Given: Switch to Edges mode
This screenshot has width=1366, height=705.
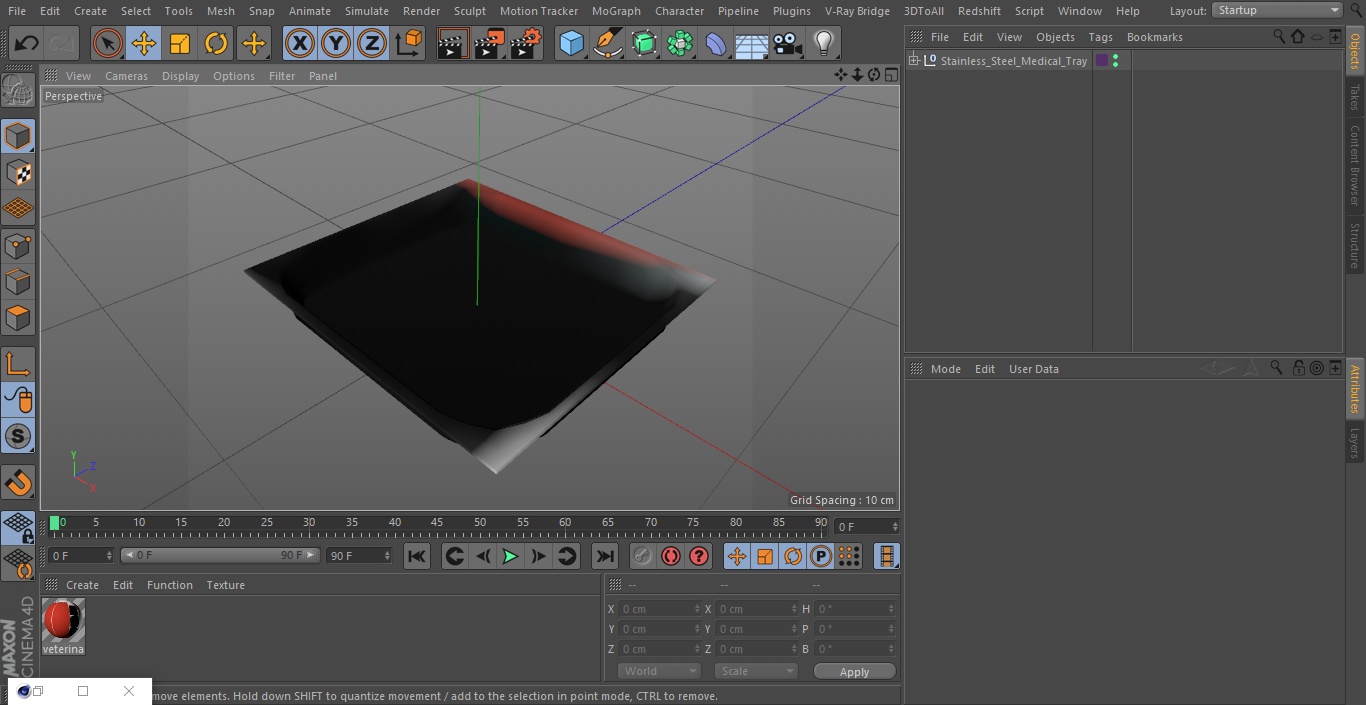Looking at the screenshot, I should [18, 281].
